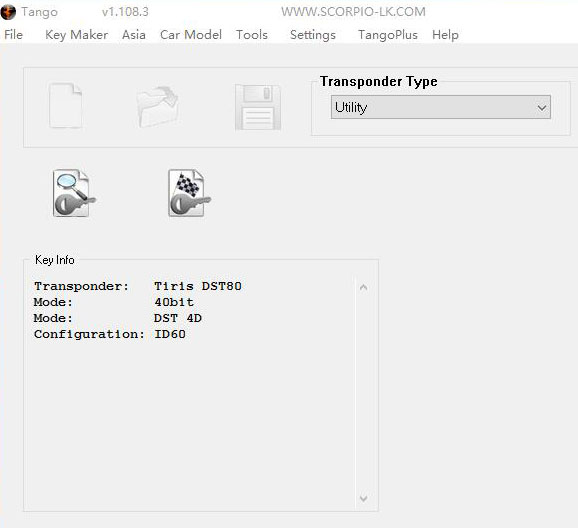Click the read key magnifier icon
Viewport: 578px width, 528px height.
tap(74, 193)
